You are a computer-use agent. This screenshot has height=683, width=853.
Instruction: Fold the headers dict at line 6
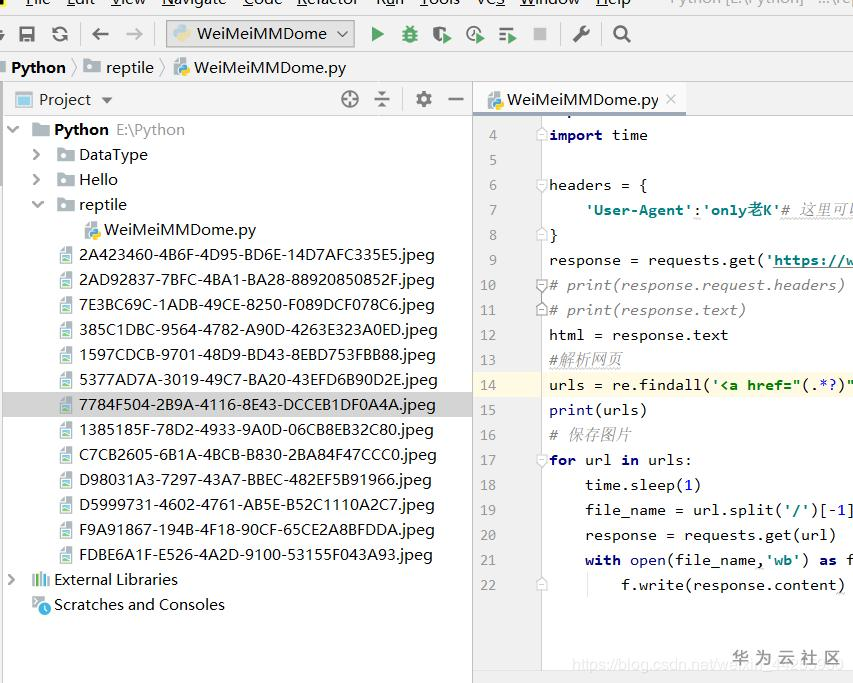click(x=541, y=185)
